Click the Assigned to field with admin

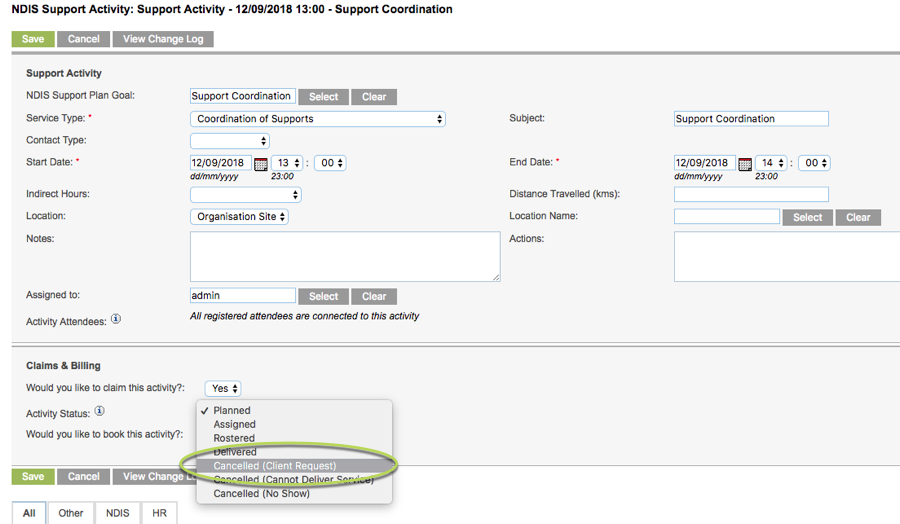point(243,296)
